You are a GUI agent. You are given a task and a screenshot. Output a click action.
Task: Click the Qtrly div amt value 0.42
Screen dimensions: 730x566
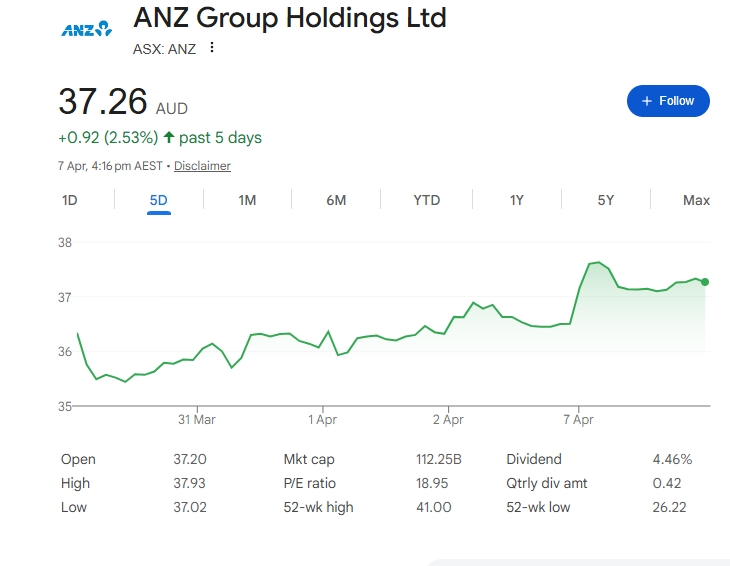point(667,483)
